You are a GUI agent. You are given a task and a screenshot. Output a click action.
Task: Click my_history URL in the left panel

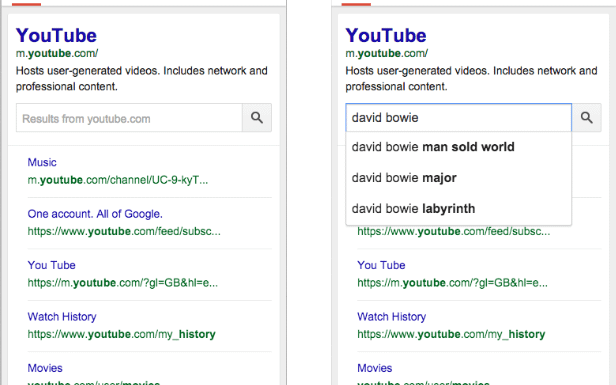click(121, 334)
